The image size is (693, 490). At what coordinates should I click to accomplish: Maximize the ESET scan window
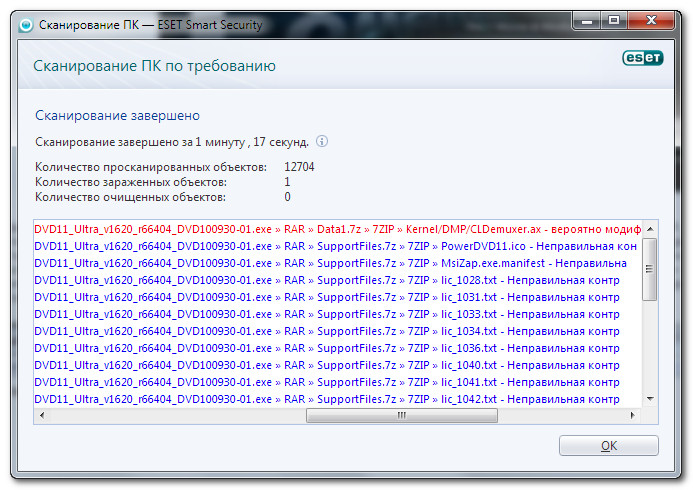(613, 20)
